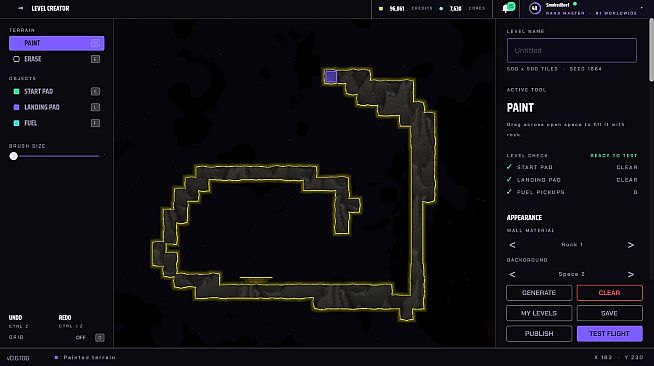654x366 pixels.
Task: Click the Erase tool square icon
Action: 16,59
